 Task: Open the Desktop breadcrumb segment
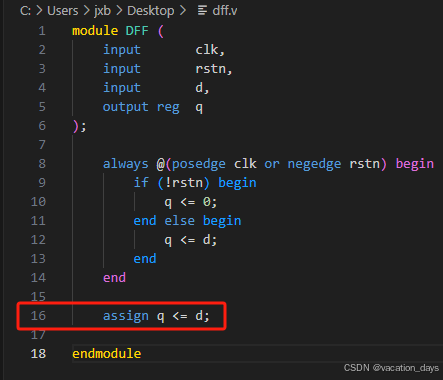click(151, 11)
